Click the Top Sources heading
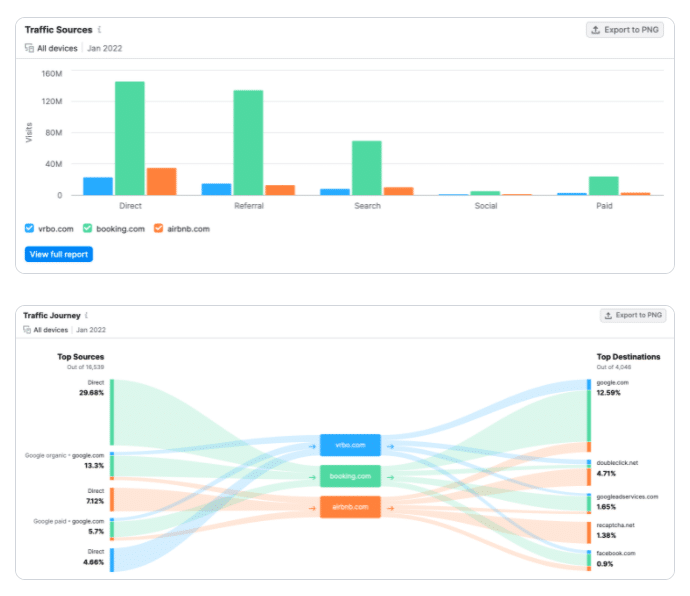The width and height of the screenshot is (690, 596). [x=81, y=357]
